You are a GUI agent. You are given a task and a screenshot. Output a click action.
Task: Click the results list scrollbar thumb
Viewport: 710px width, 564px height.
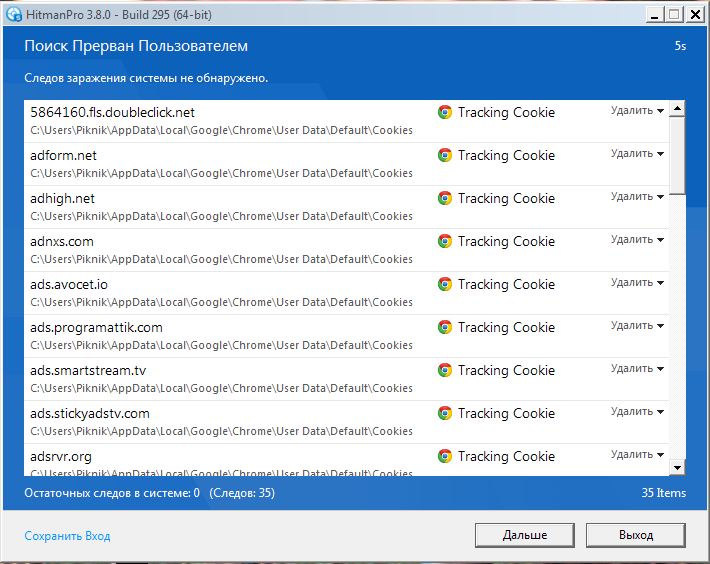[677, 156]
